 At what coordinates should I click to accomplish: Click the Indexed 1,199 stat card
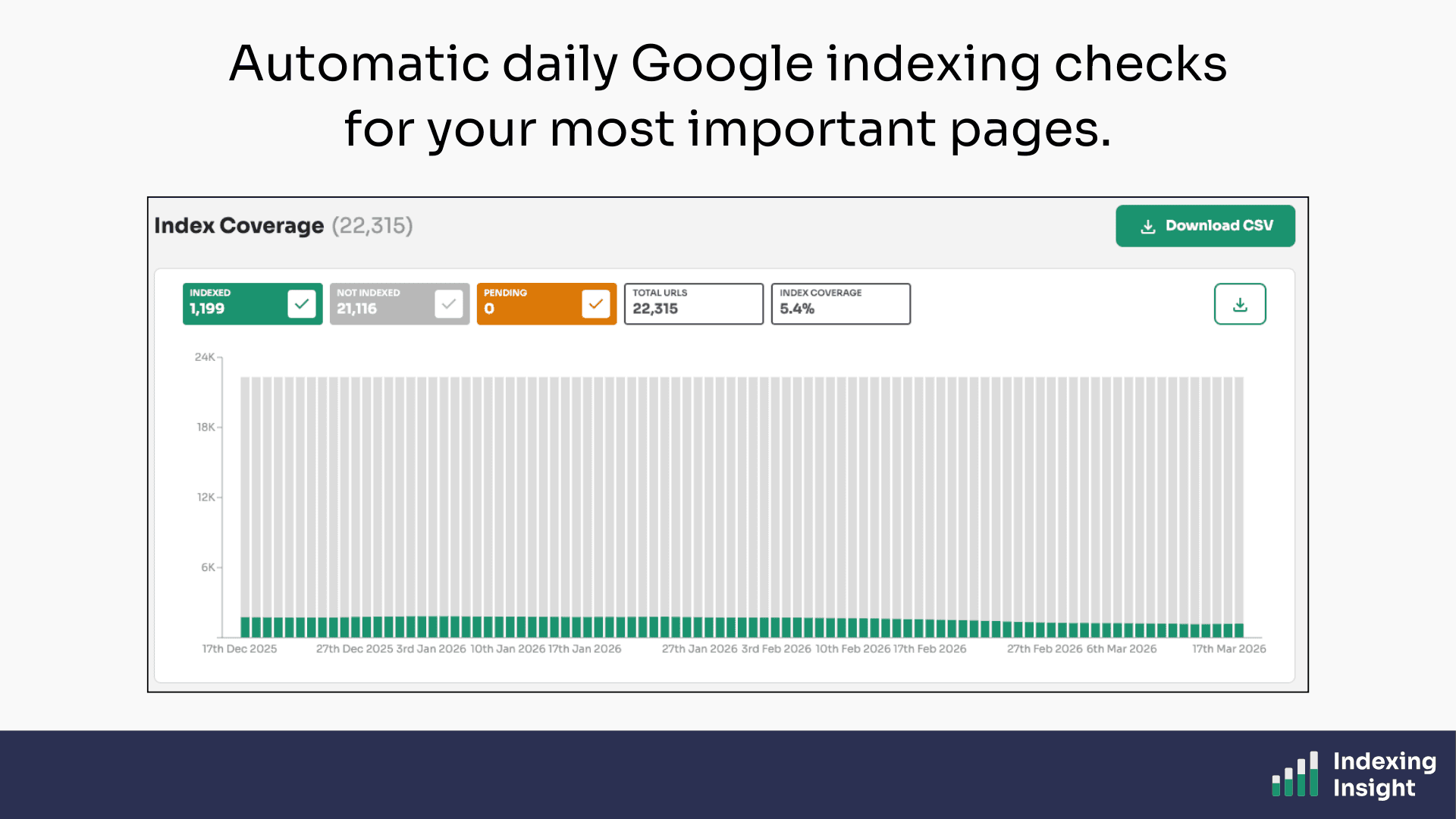[231, 304]
